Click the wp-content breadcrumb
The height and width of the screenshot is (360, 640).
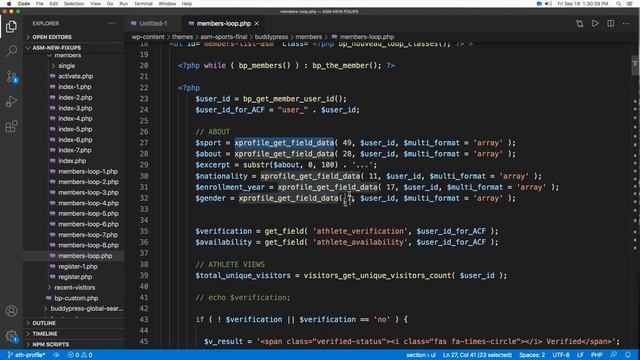click(148, 37)
